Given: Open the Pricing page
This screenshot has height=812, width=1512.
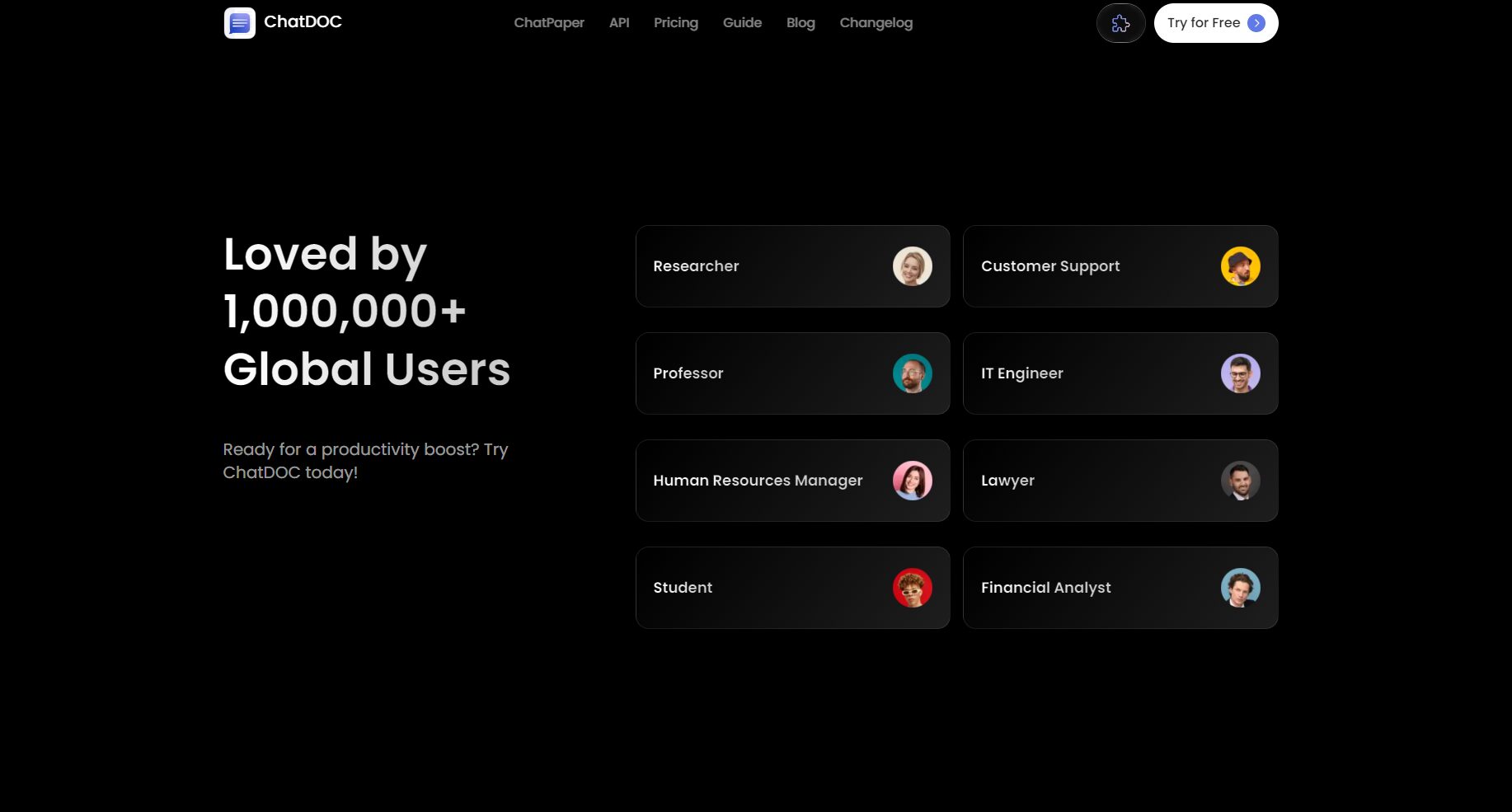Looking at the screenshot, I should tap(675, 23).
